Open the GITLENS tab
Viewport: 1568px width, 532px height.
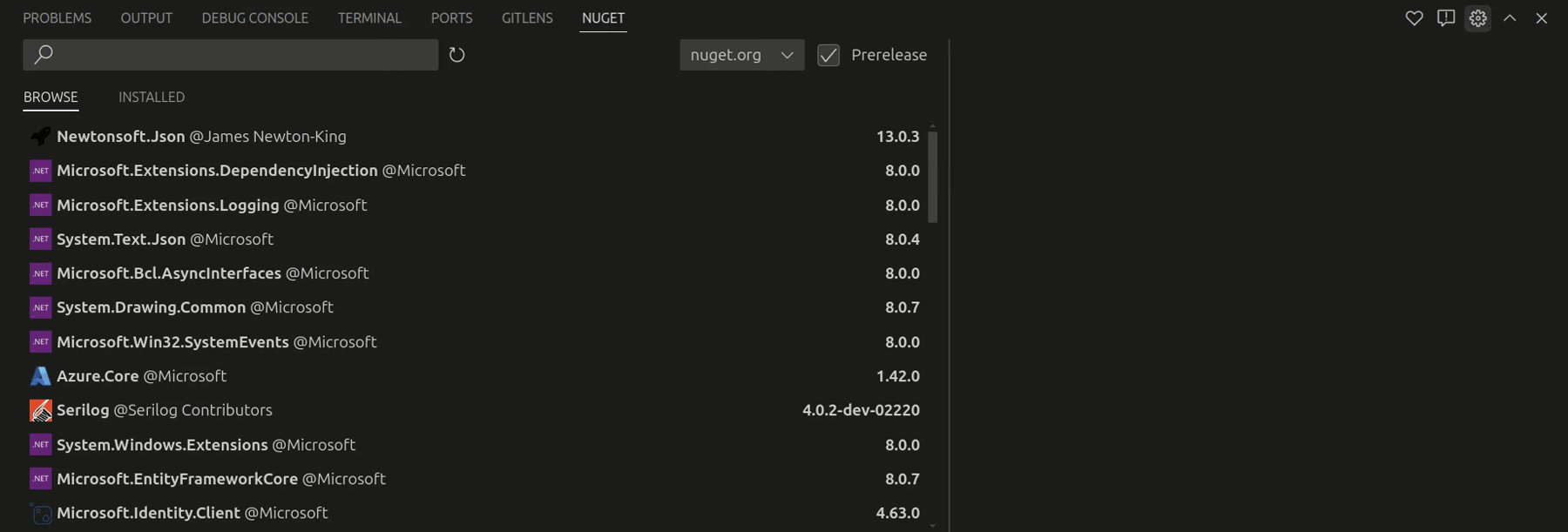tap(527, 18)
